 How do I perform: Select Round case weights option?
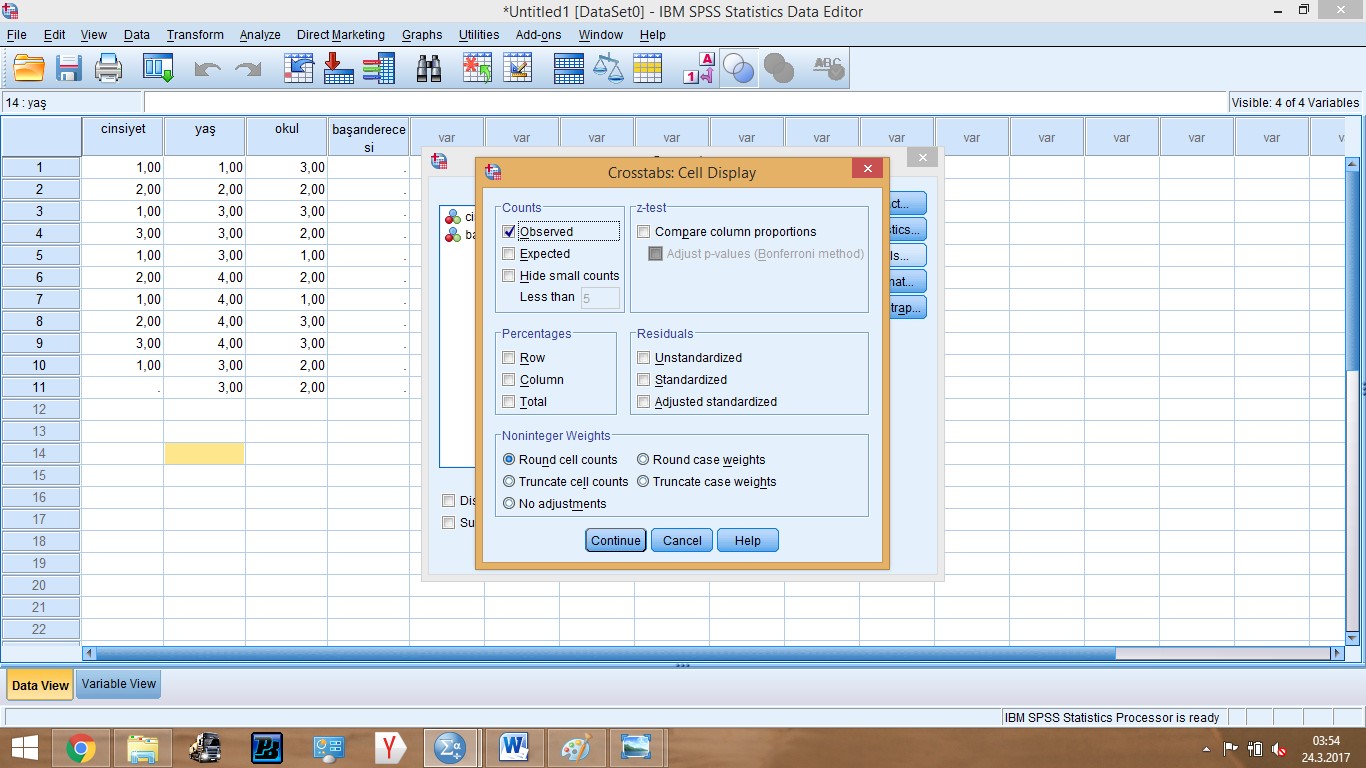click(x=643, y=459)
